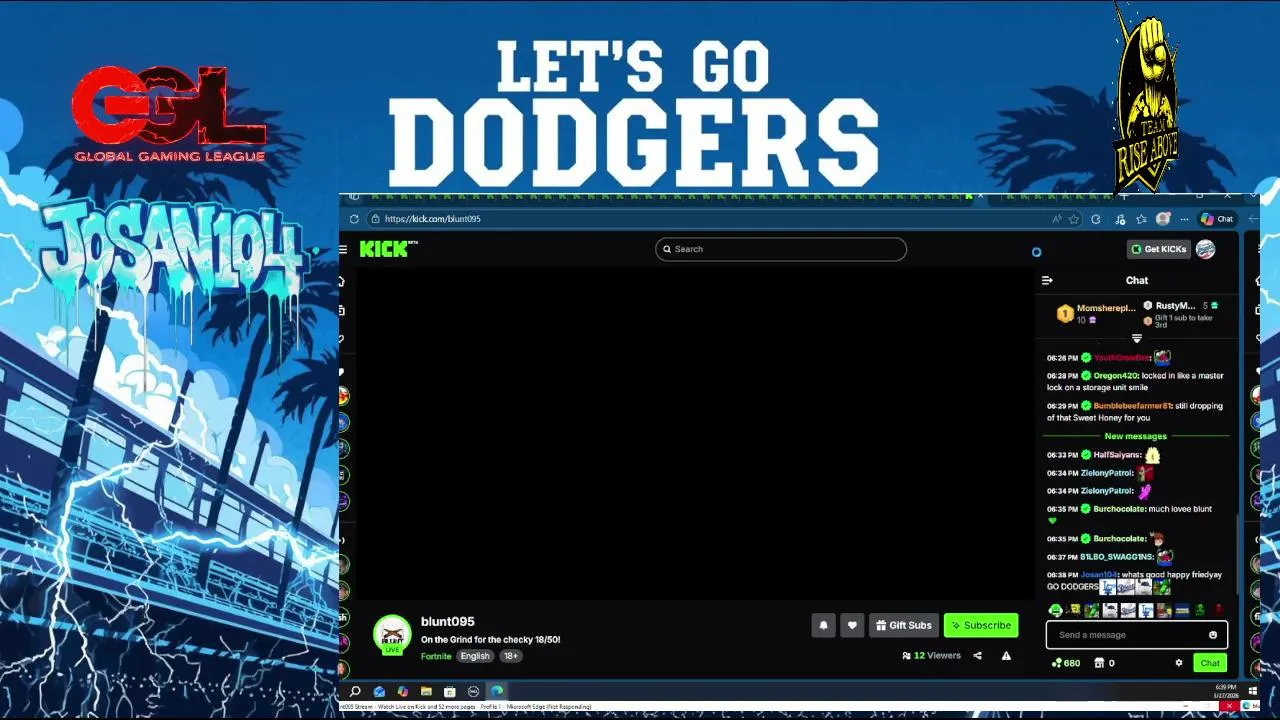Image resolution: width=1280 pixels, height=720 pixels.
Task: Click the English language tag
Action: [475, 657]
